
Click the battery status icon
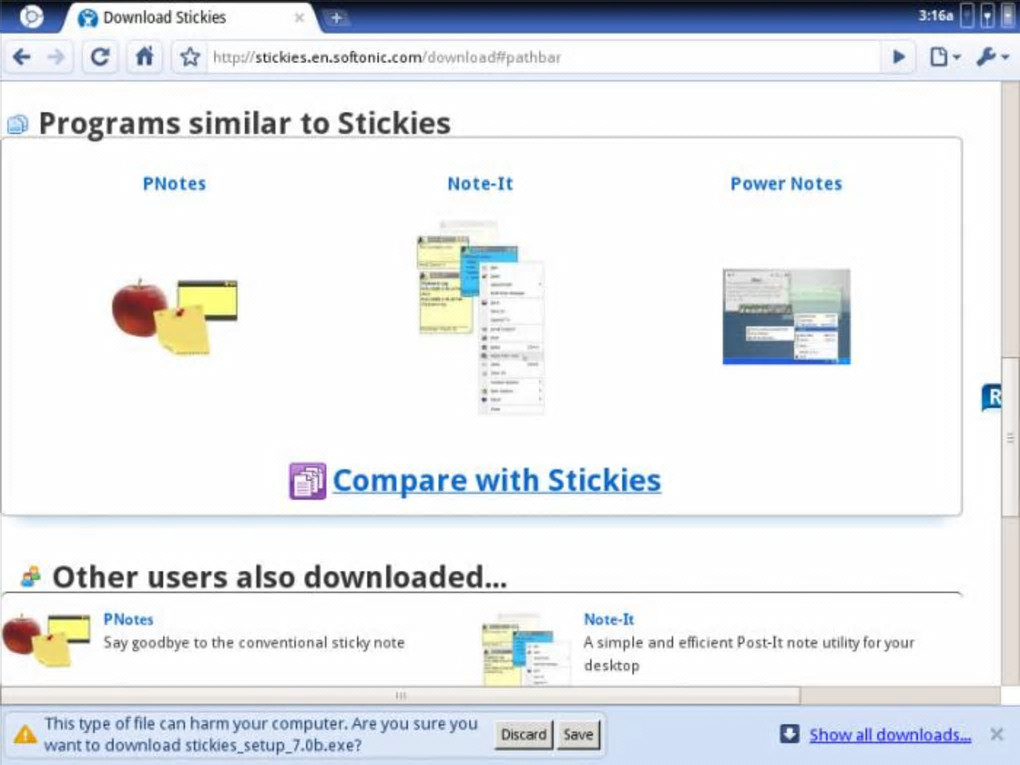point(1008,16)
